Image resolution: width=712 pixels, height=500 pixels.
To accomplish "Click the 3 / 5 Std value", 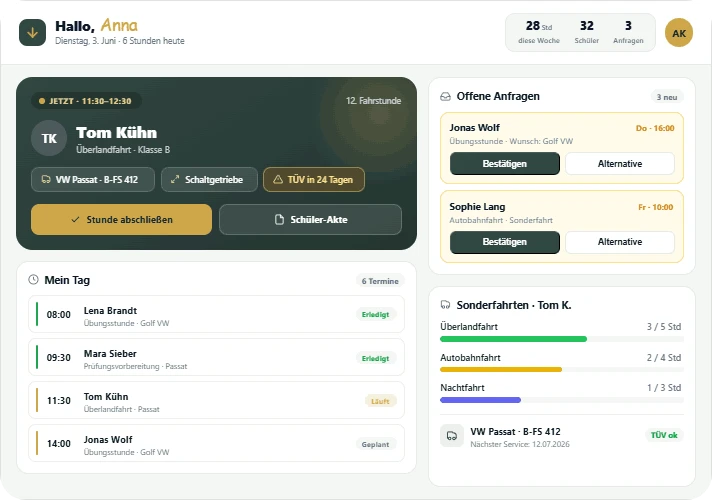I will pyautogui.click(x=664, y=327).
